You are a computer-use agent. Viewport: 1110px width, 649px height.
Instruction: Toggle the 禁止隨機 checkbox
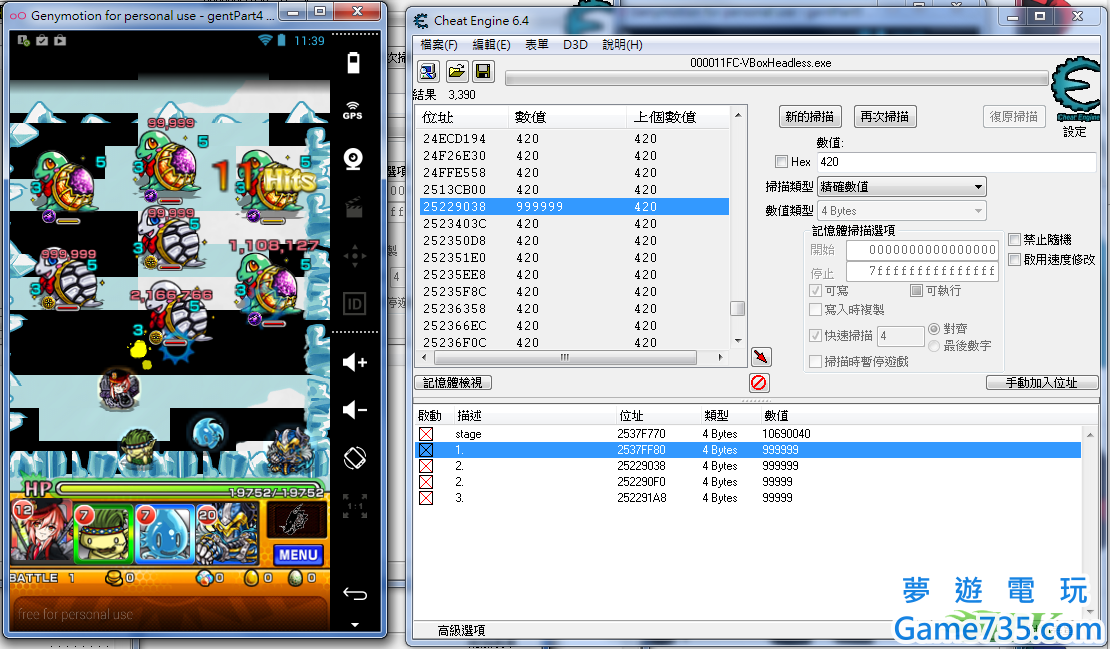point(1015,240)
